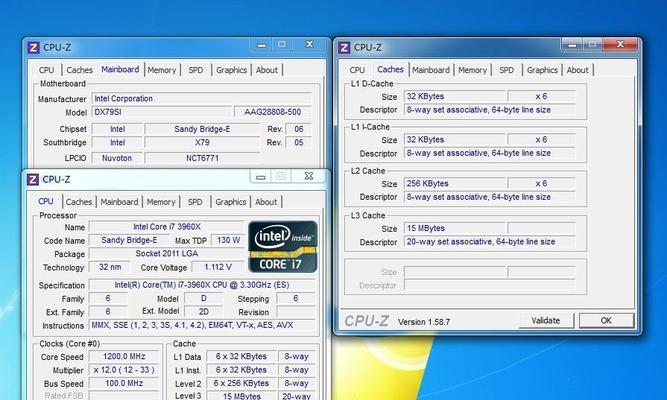Open Mainboard tab in the front CPU window

pos(119,202)
